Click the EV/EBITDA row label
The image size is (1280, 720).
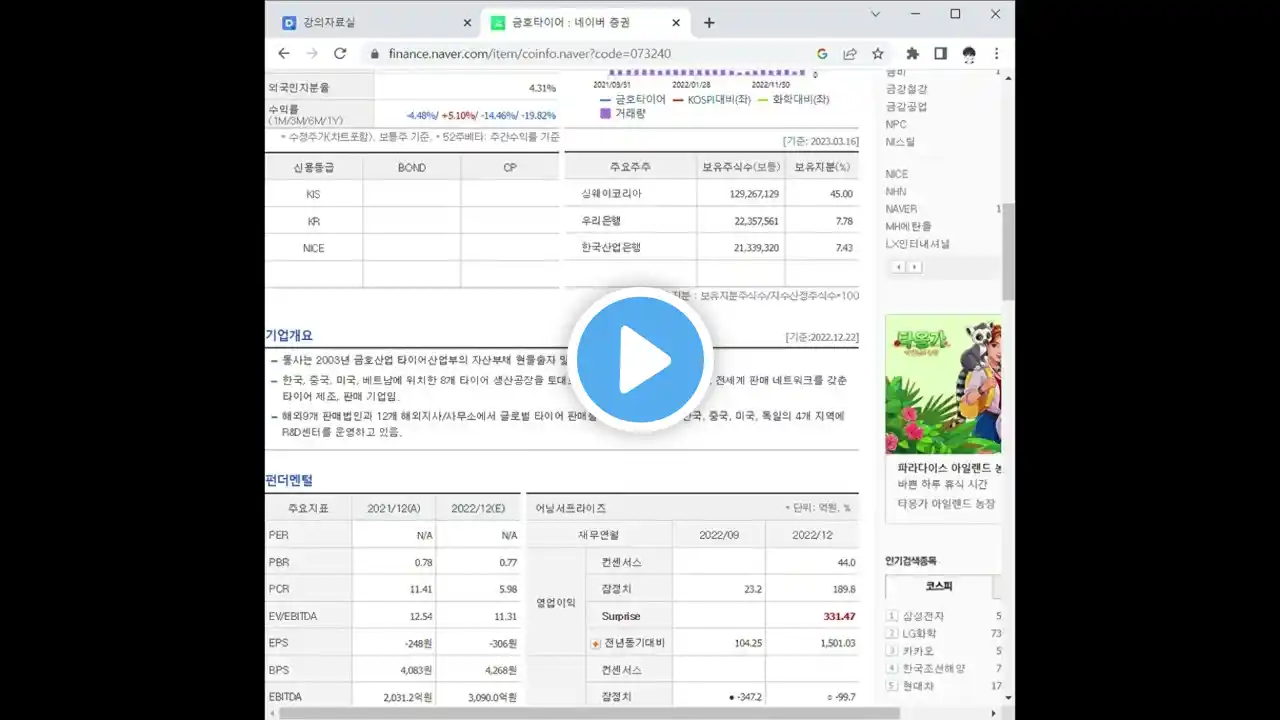click(x=293, y=616)
